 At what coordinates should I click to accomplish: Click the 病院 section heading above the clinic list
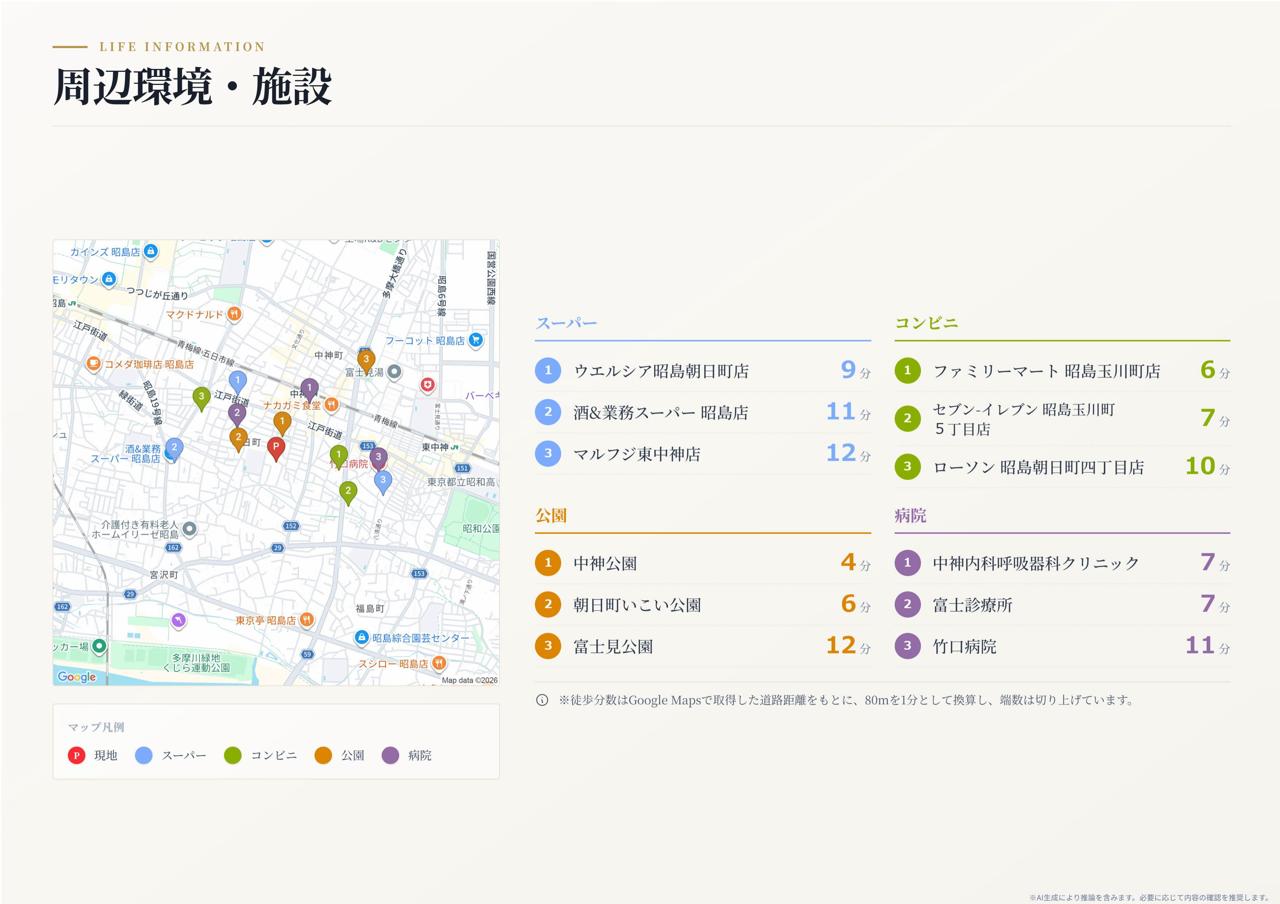click(x=910, y=516)
